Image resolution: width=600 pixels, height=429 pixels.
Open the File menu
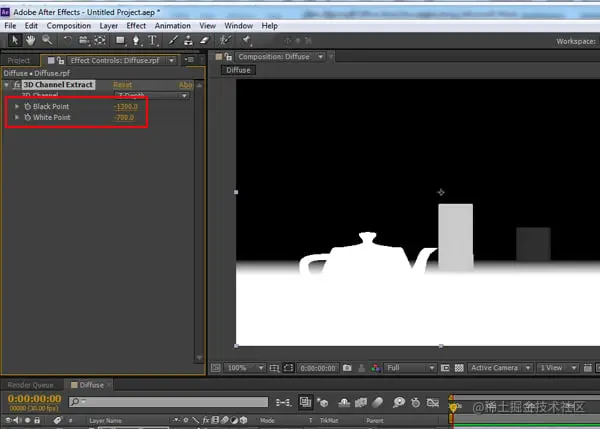10,26
